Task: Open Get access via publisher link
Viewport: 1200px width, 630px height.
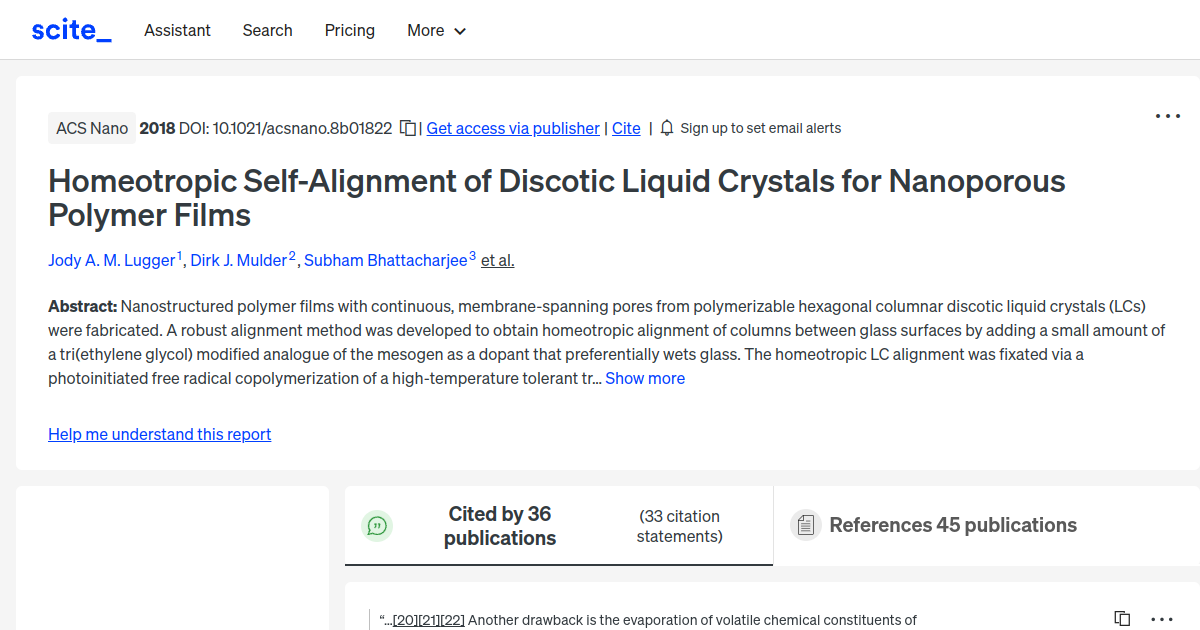Action: (x=512, y=128)
